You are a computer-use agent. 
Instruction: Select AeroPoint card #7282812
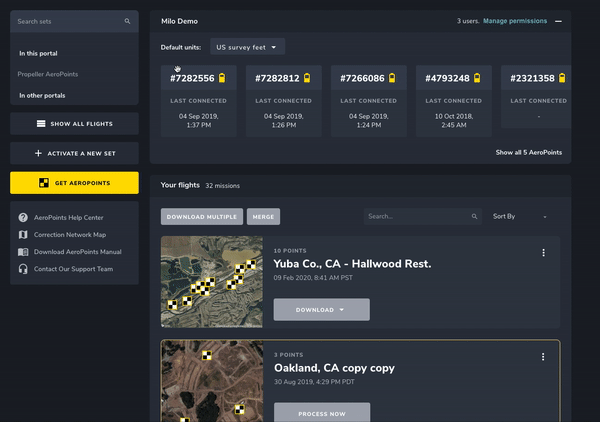[284, 101]
